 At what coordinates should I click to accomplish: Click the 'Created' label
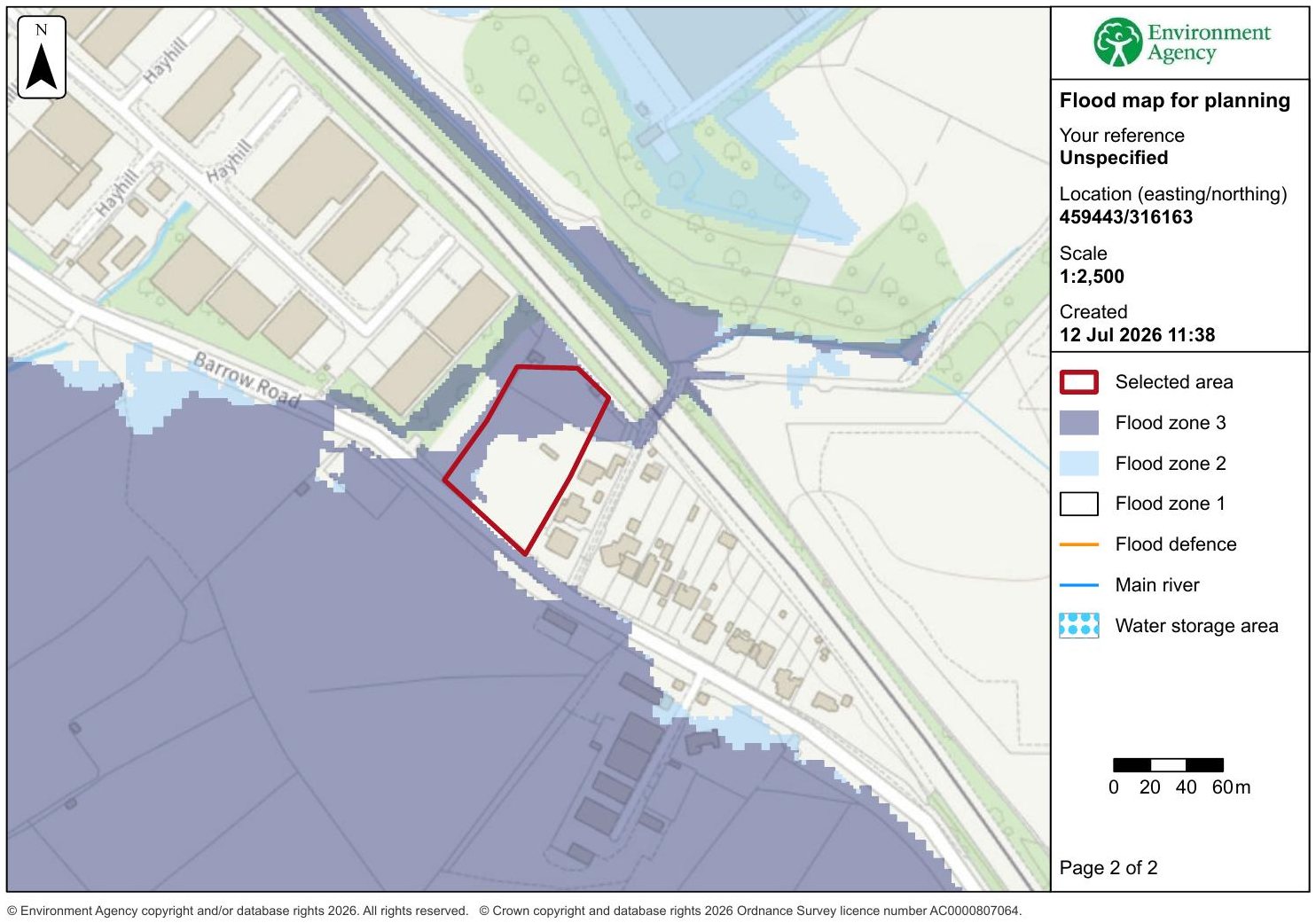1093,312
